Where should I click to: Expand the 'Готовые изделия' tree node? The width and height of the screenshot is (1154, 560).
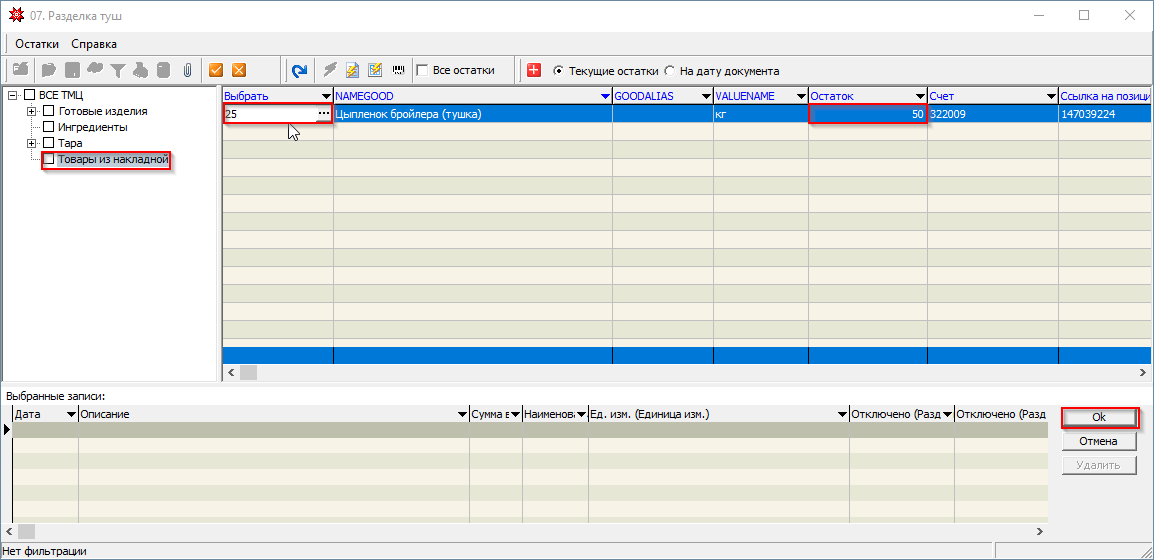point(32,111)
